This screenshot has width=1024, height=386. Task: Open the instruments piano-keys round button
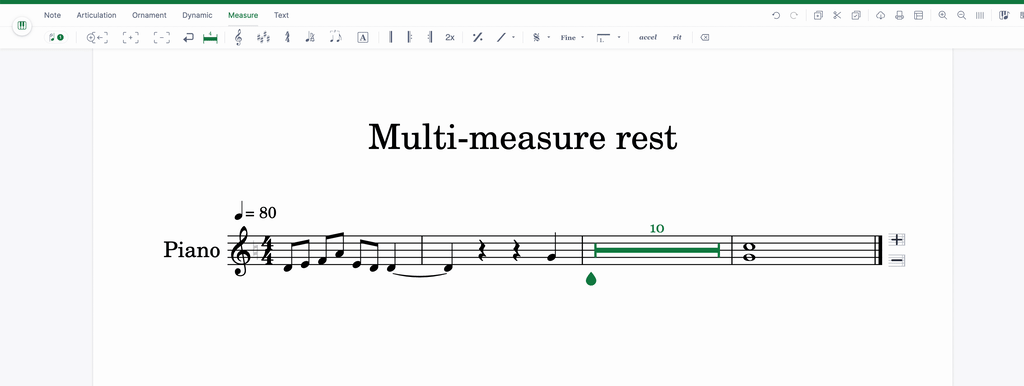click(22, 26)
